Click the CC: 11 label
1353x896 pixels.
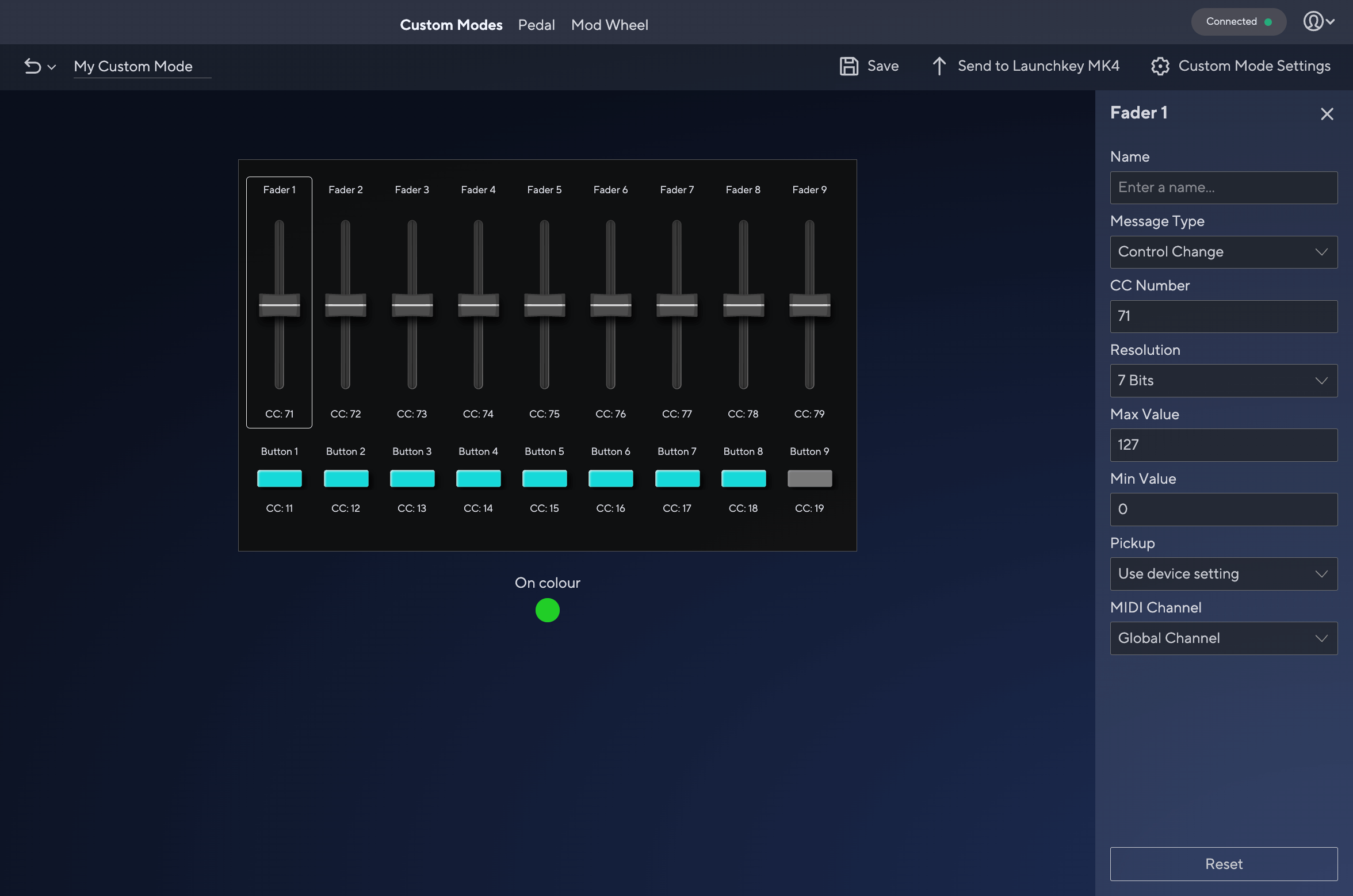point(280,508)
